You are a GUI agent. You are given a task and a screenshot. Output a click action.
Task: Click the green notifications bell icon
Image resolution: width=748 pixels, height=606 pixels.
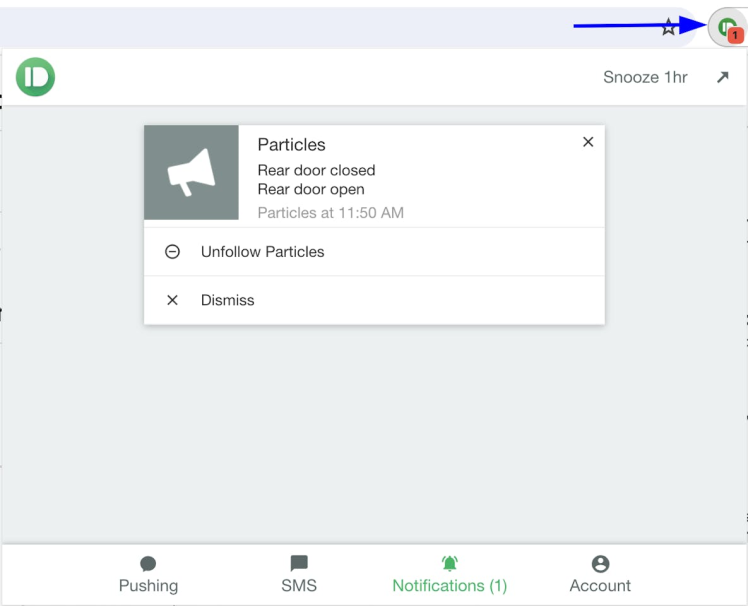[x=449, y=564]
